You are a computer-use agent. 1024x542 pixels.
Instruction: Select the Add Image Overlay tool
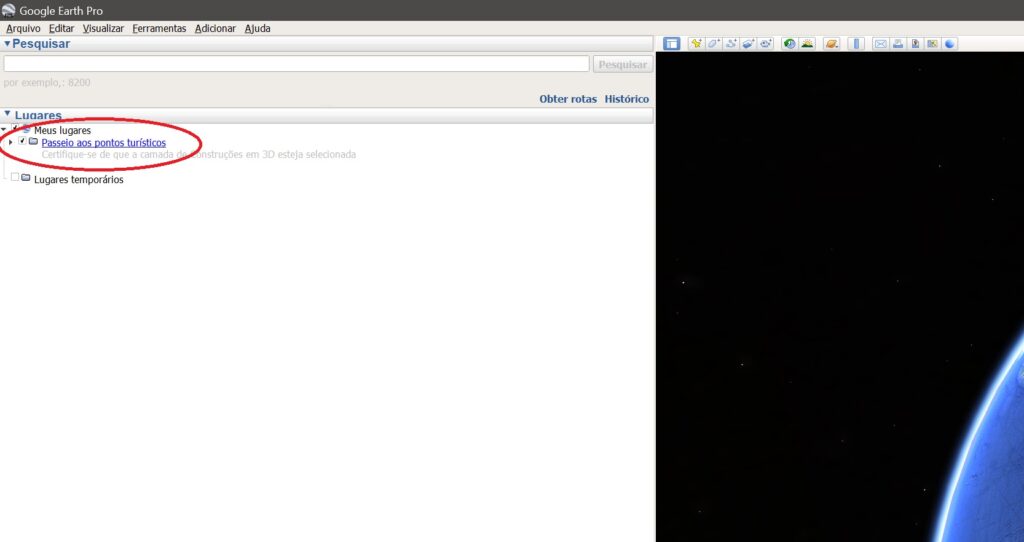coord(748,44)
